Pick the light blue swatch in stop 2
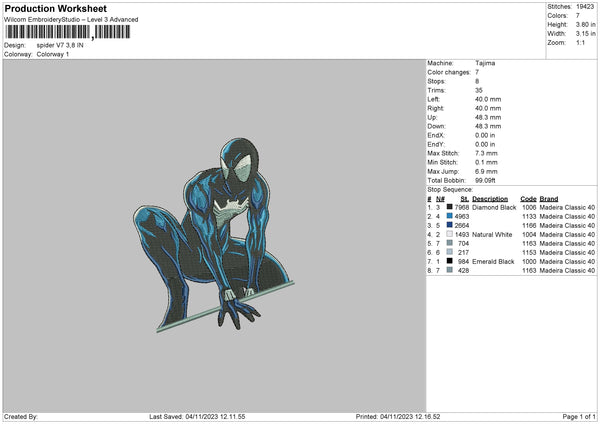 (450, 216)
